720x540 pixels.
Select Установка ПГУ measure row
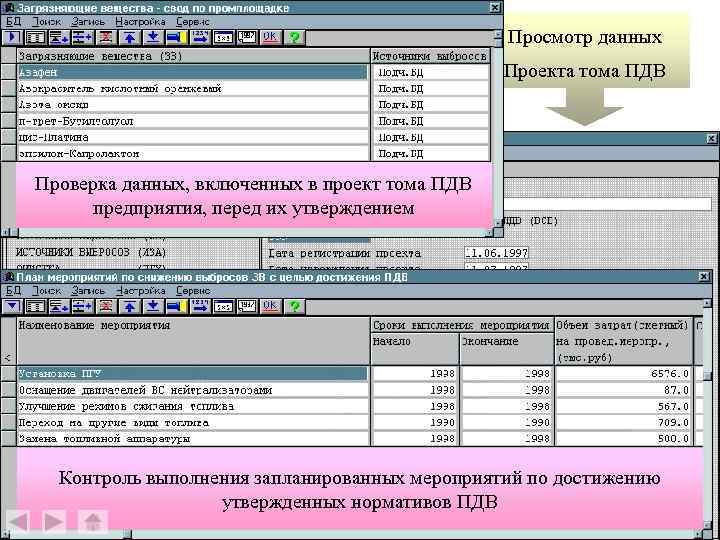click(193, 374)
